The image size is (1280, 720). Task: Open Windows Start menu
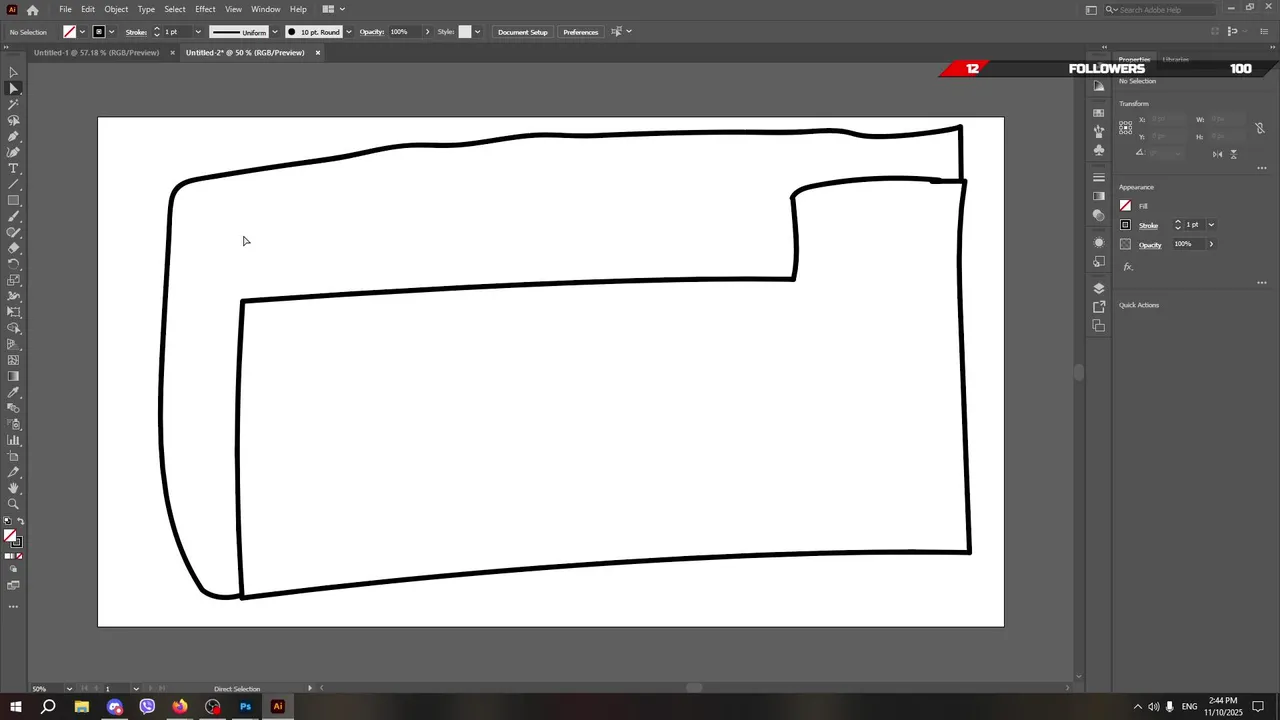15,707
